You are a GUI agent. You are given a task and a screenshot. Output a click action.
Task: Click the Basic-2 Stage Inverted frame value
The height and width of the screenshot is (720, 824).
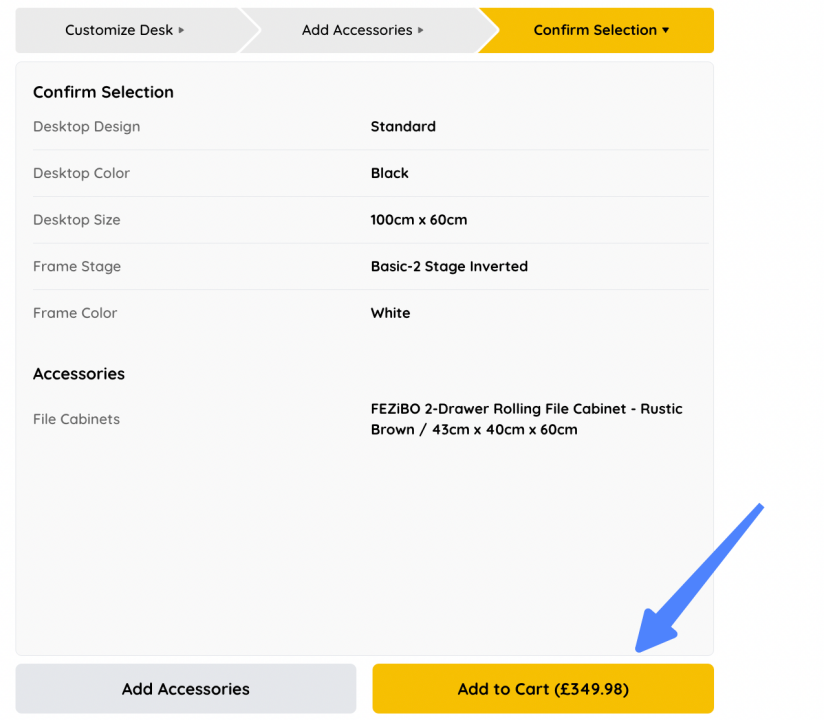coord(449,267)
